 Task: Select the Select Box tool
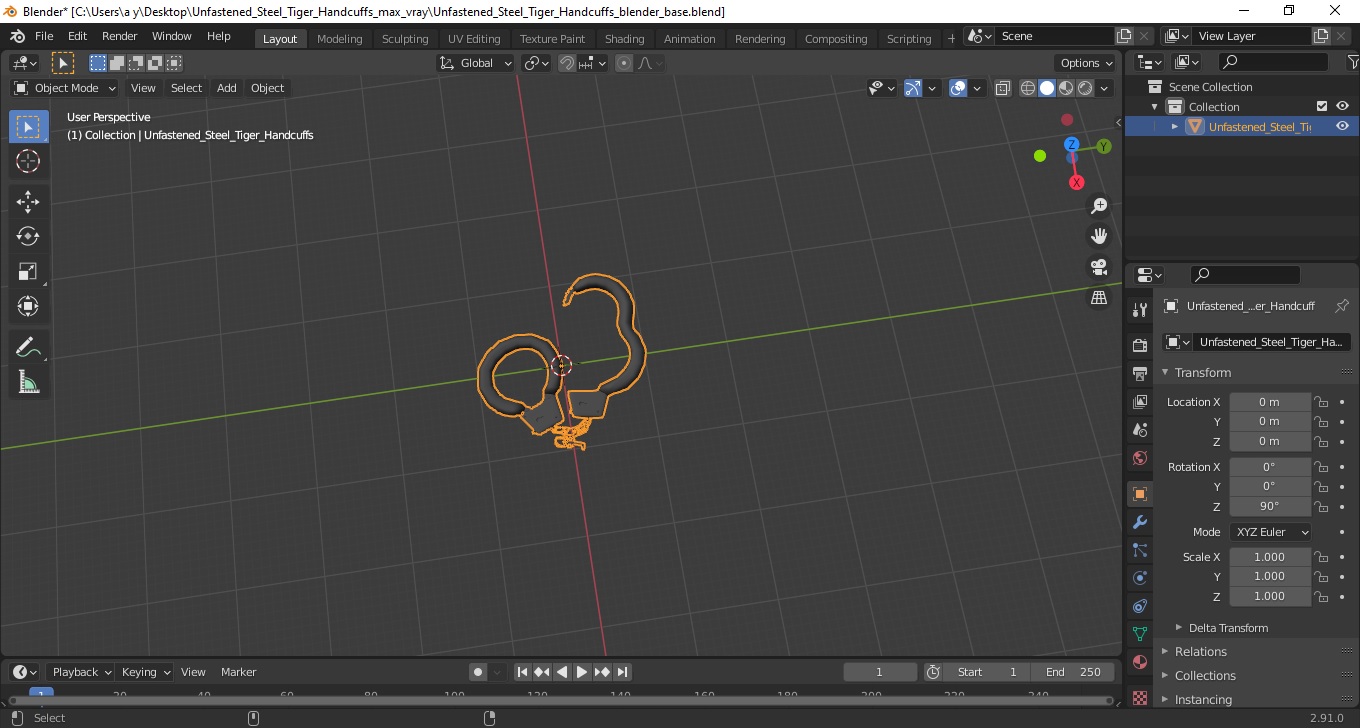pos(28,127)
